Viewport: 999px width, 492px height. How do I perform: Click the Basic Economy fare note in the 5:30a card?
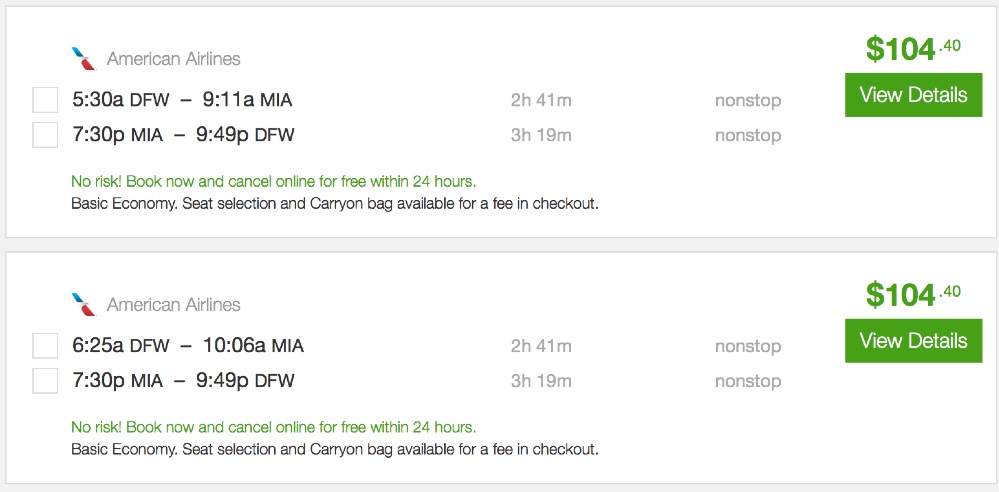pos(335,204)
